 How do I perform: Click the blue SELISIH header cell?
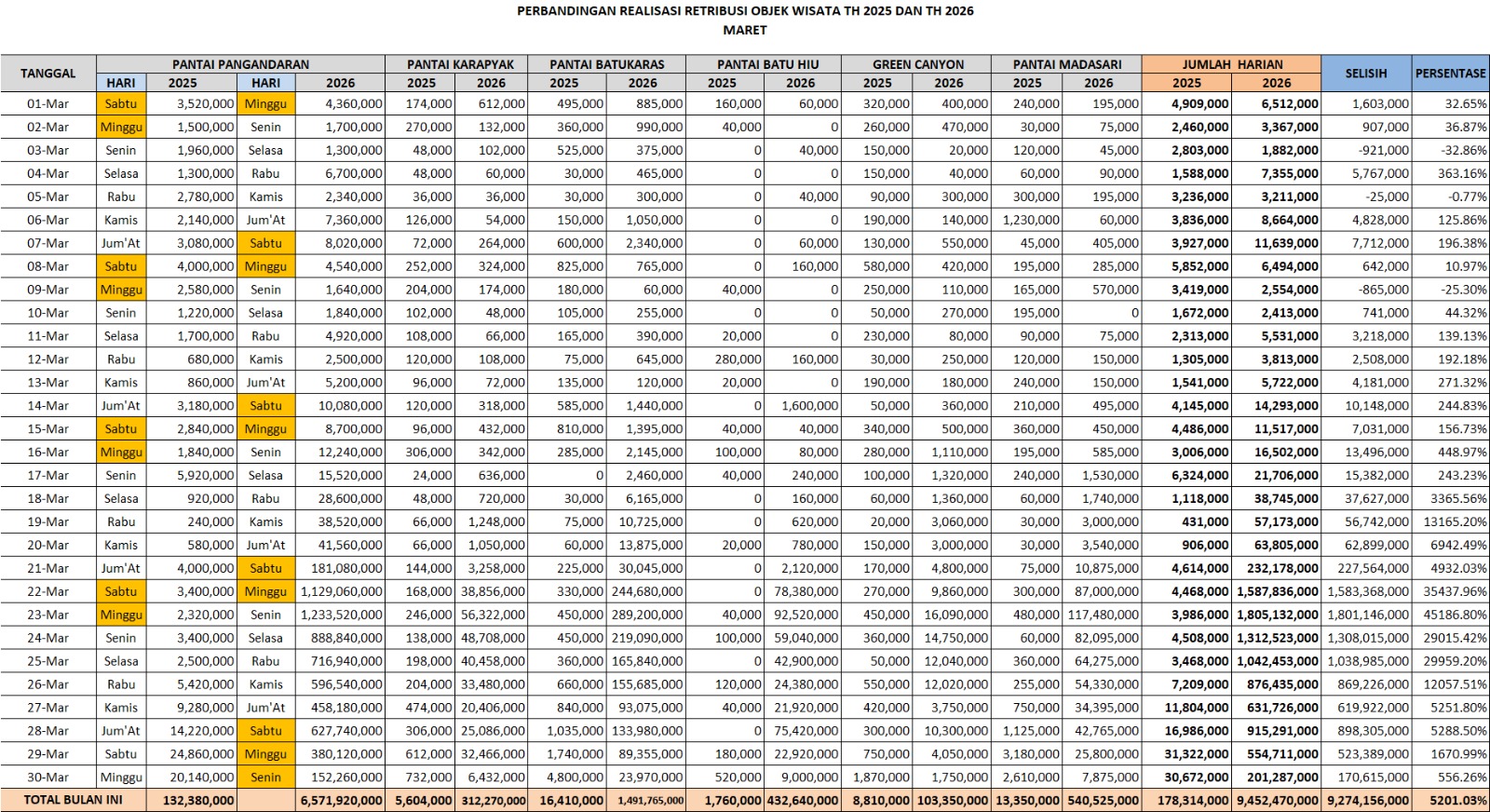tap(1365, 73)
